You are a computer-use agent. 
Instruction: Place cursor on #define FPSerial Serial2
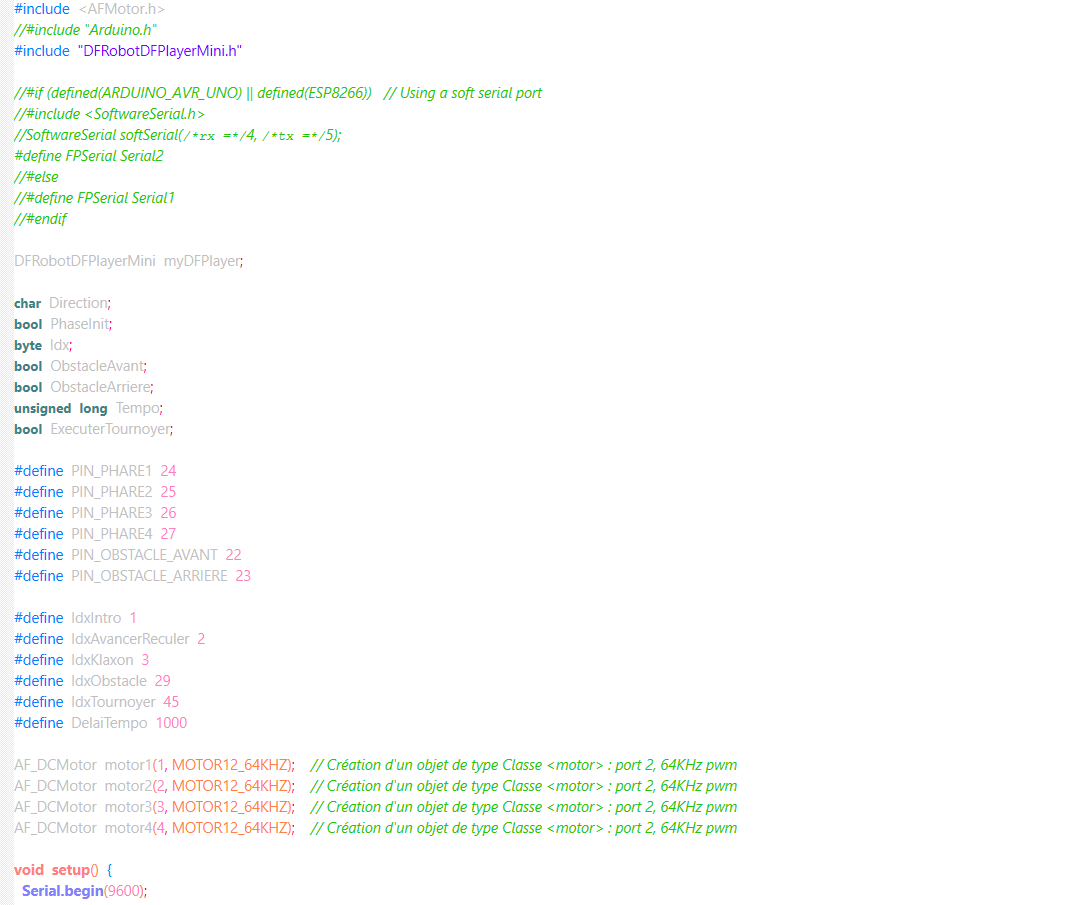point(88,156)
